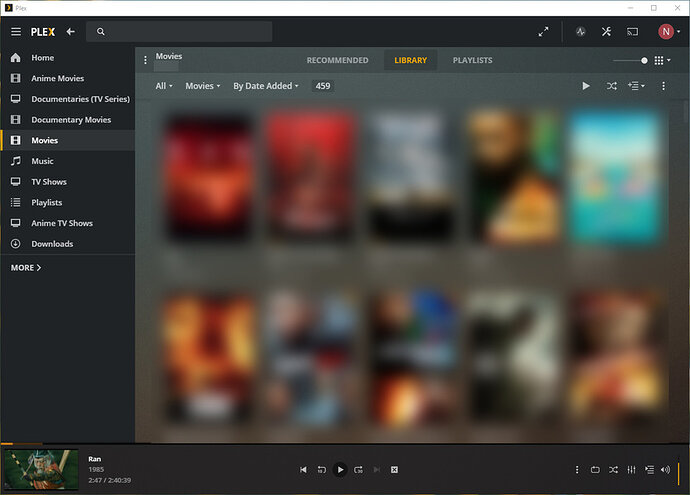Stop playback with the square stop icon
This screenshot has width=690, height=495.
(394, 469)
